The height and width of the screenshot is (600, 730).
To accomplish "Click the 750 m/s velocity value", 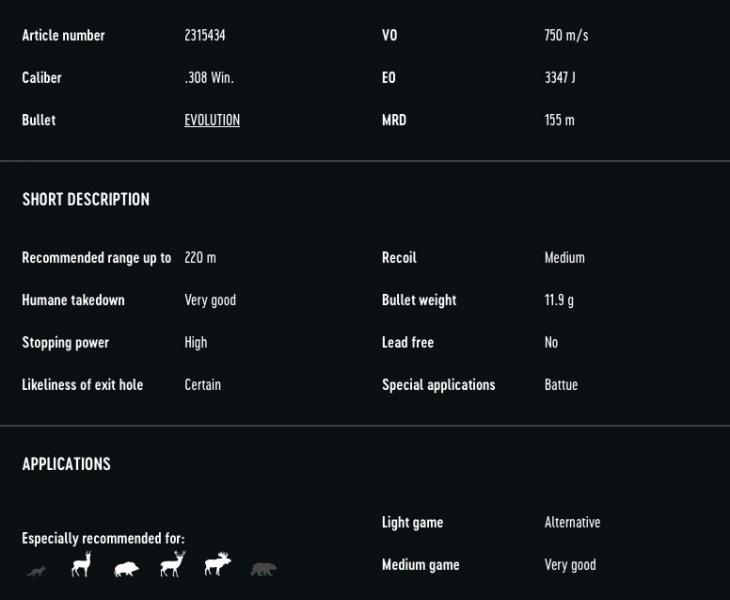I will pos(566,35).
